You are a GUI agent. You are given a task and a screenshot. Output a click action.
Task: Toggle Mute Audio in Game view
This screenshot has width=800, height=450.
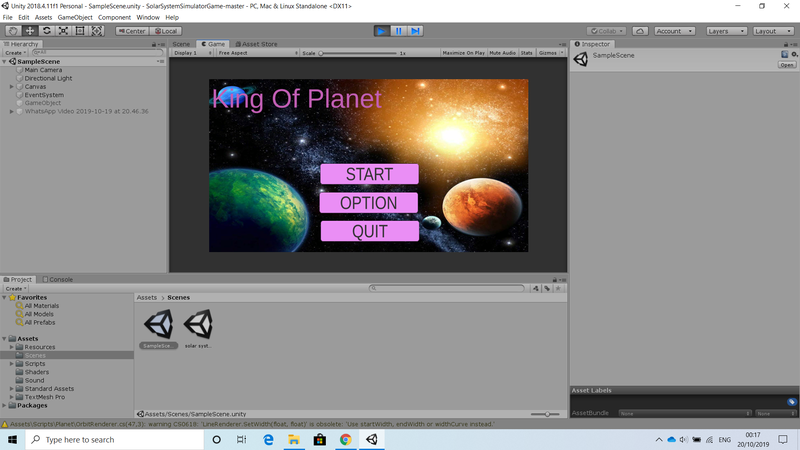pos(502,52)
